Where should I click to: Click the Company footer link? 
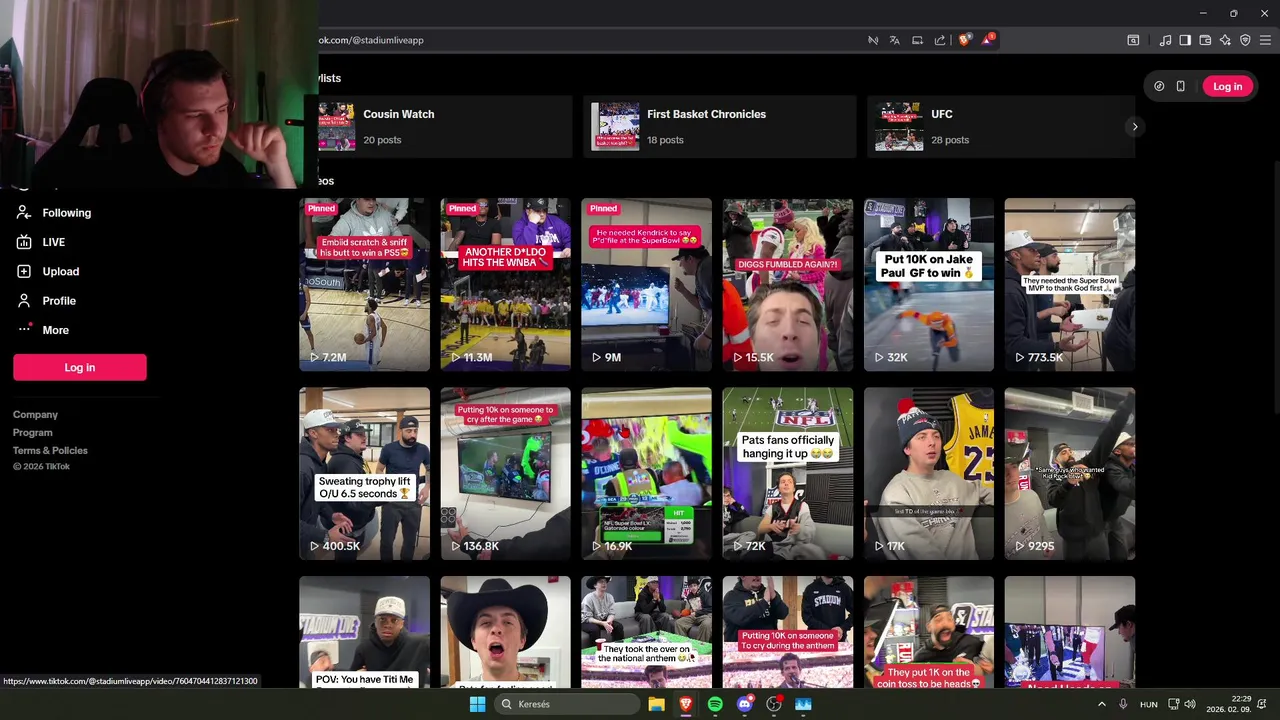(x=35, y=415)
